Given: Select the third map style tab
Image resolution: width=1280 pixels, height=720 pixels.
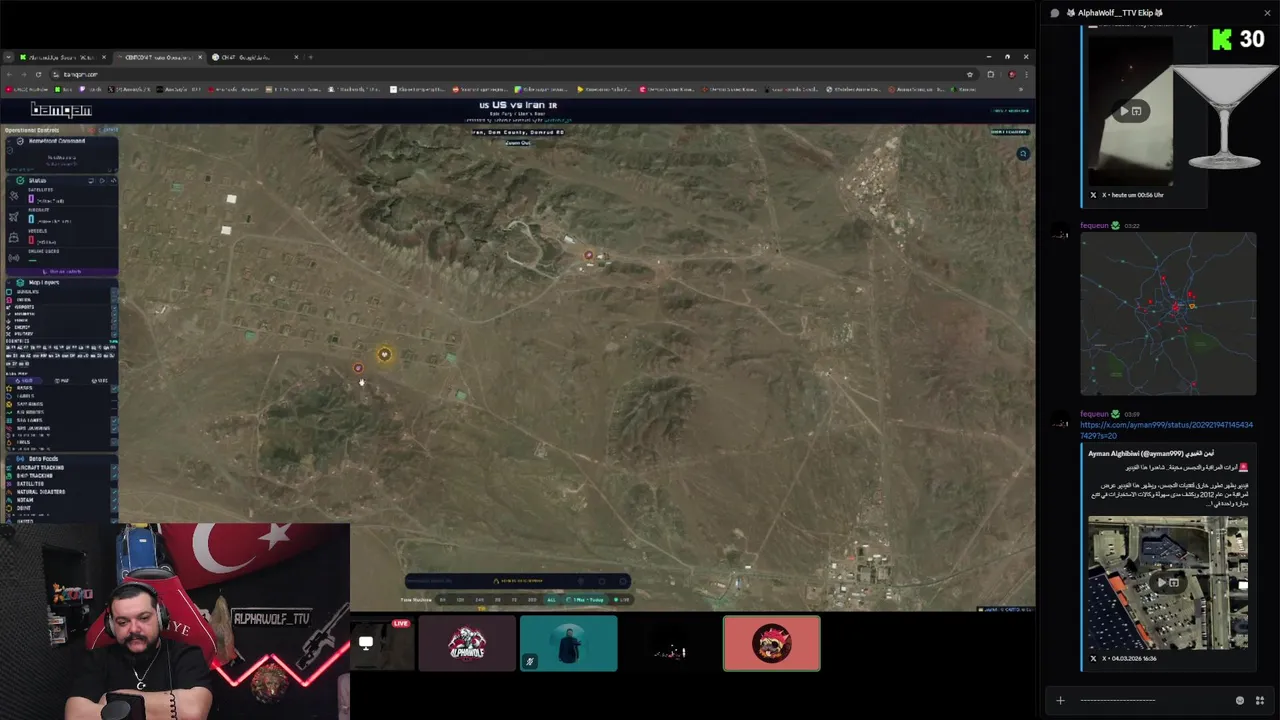Looking at the screenshot, I should [x=99, y=381].
